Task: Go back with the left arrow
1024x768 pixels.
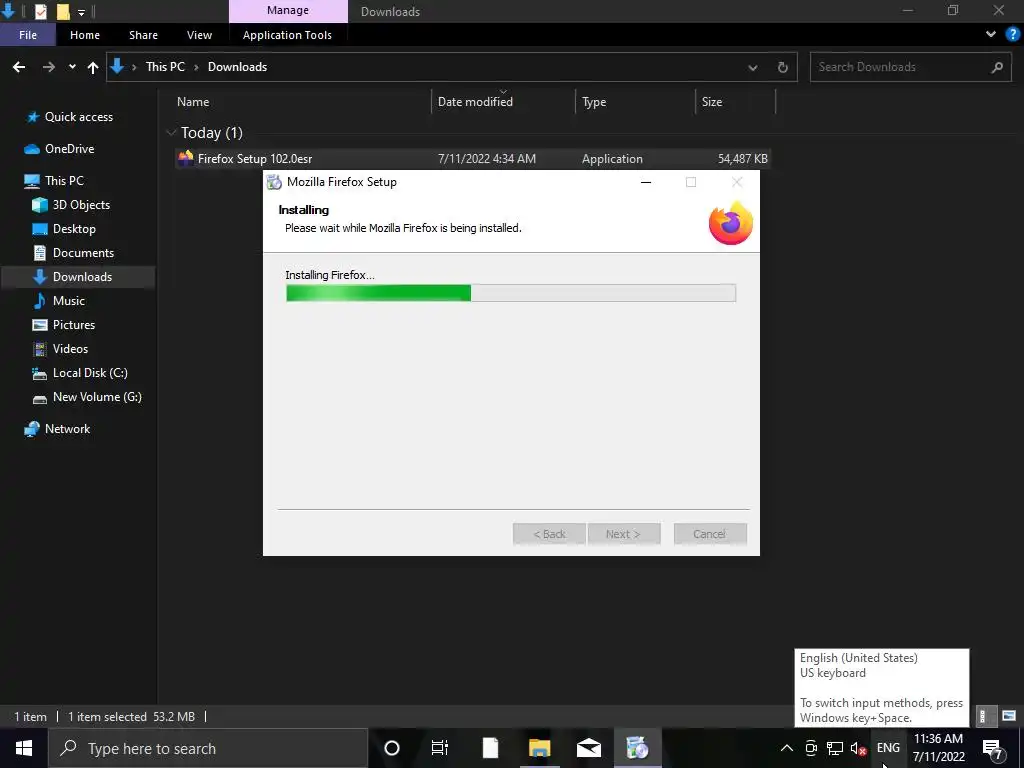Action: point(19,67)
